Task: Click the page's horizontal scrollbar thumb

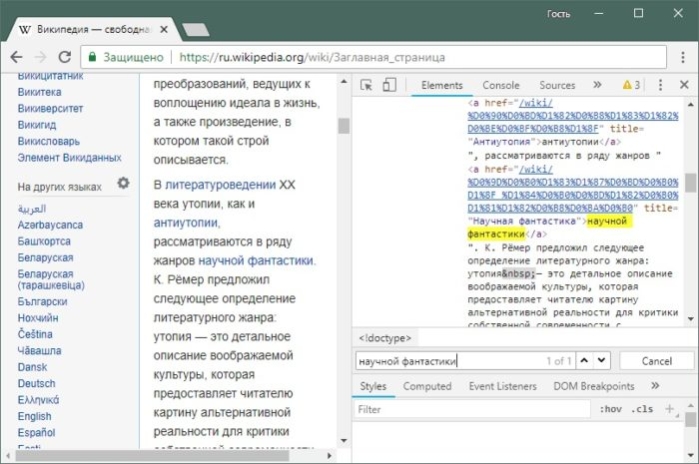Action: pos(152,456)
